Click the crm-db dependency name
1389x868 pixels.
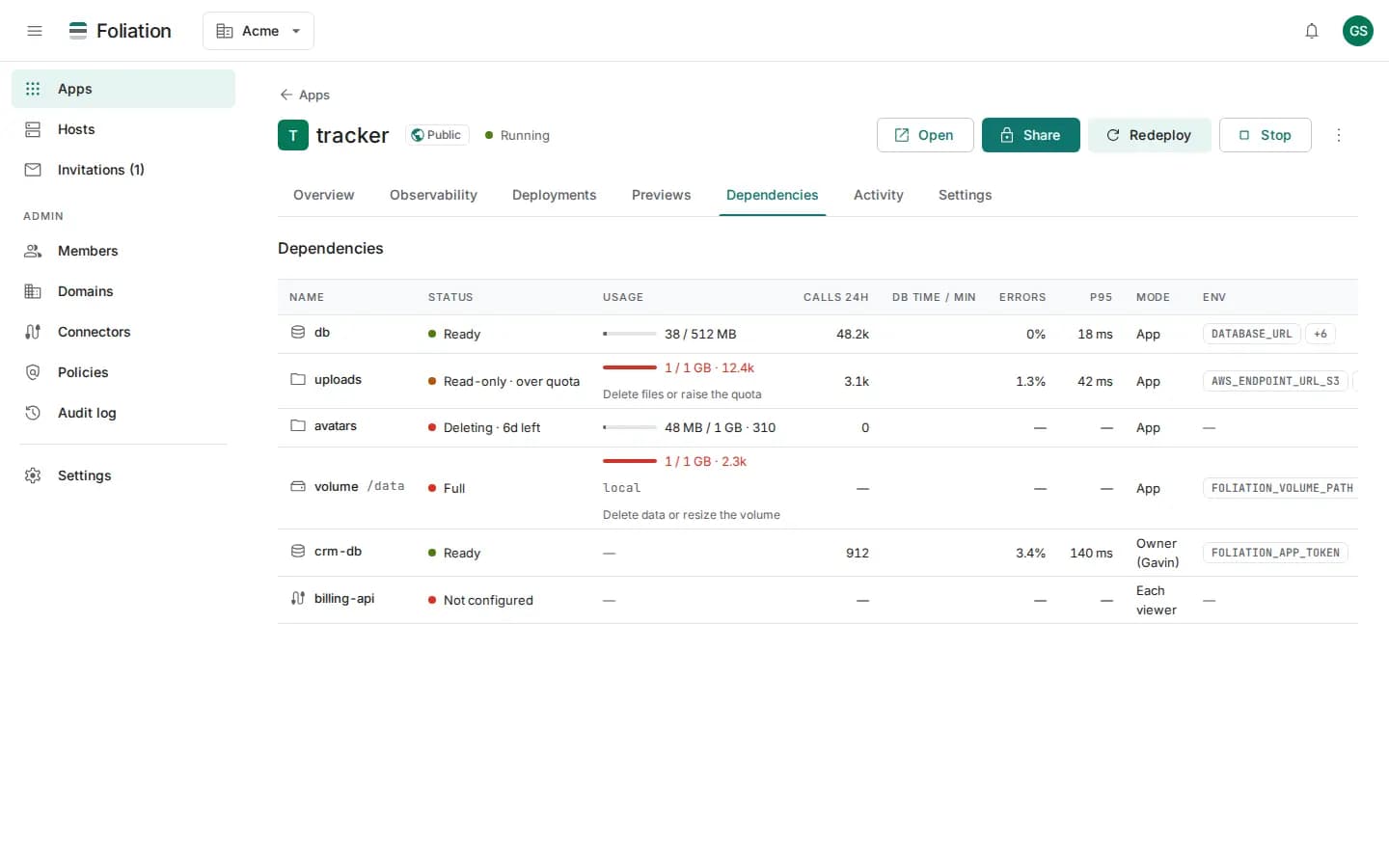click(x=338, y=551)
